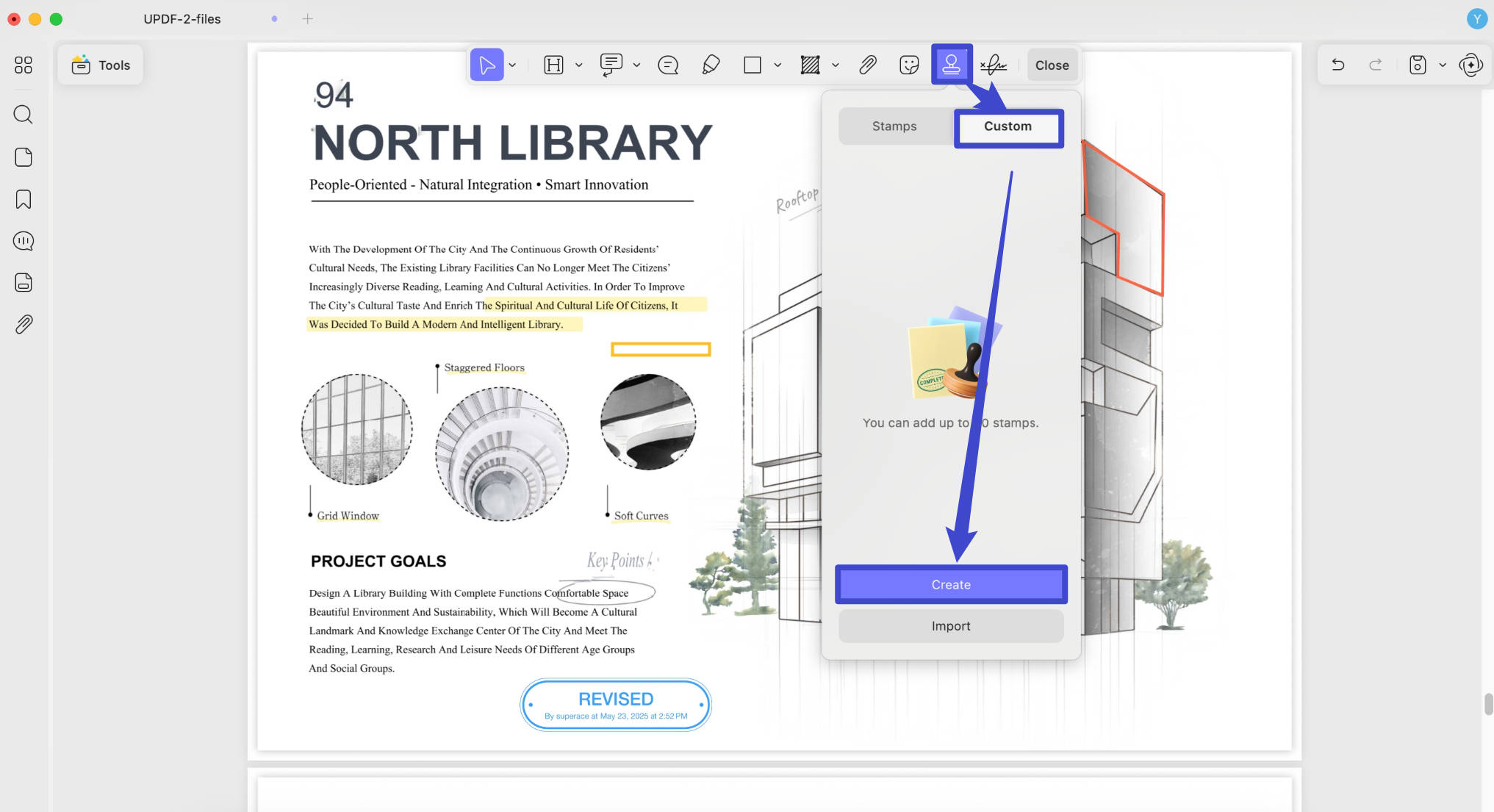
Task: Select the pencil drawing tool
Action: coord(711,65)
